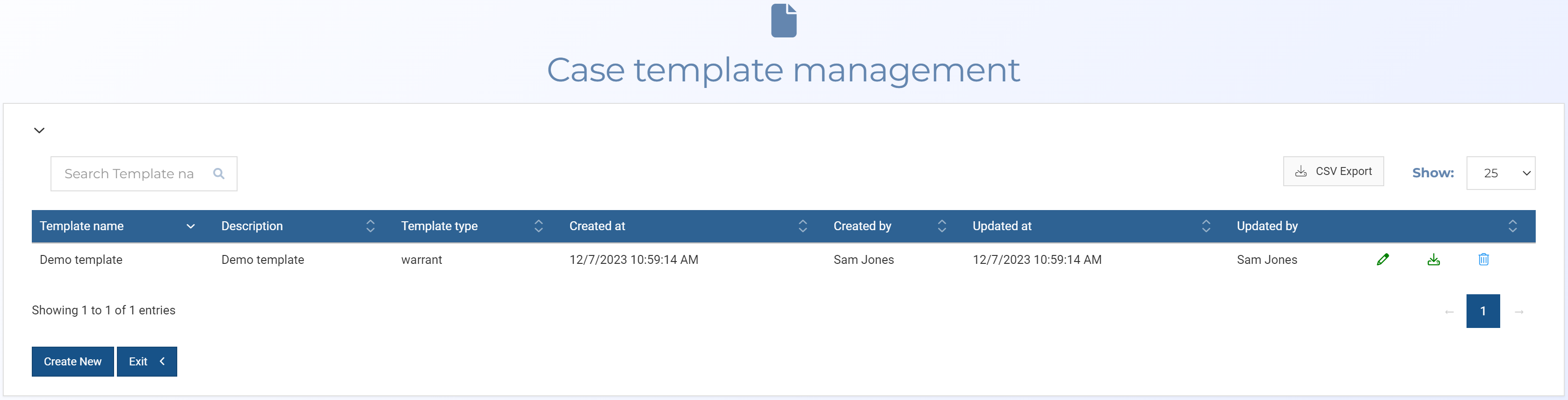This screenshot has height=400, width=1568.
Task: Sort by Template type column arrows
Action: (x=538, y=226)
